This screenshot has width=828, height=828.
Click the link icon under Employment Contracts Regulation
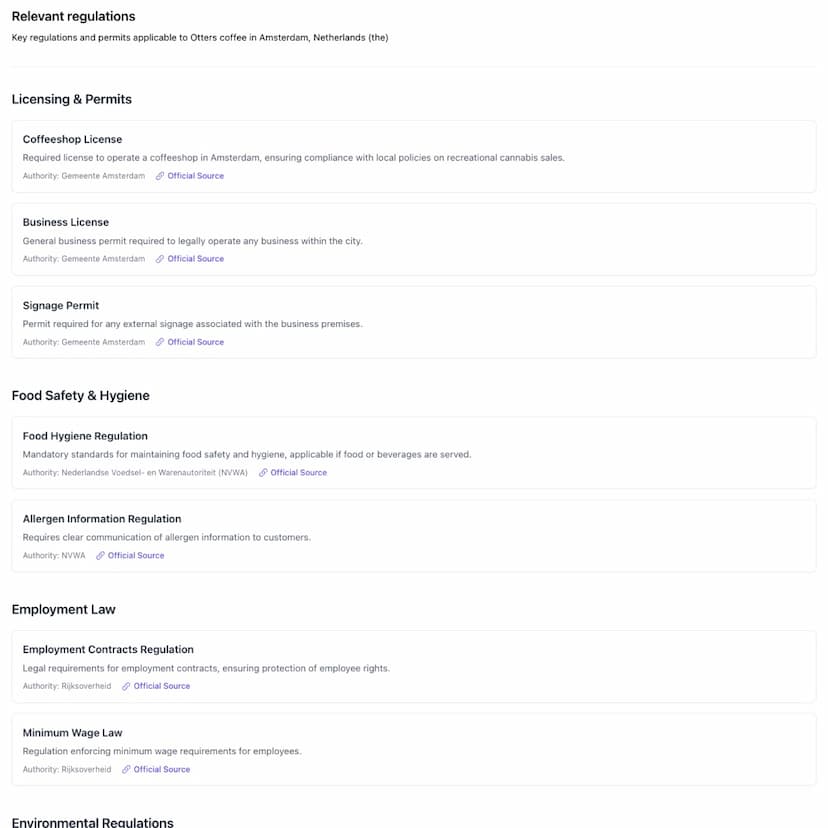[x=126, y=687]
